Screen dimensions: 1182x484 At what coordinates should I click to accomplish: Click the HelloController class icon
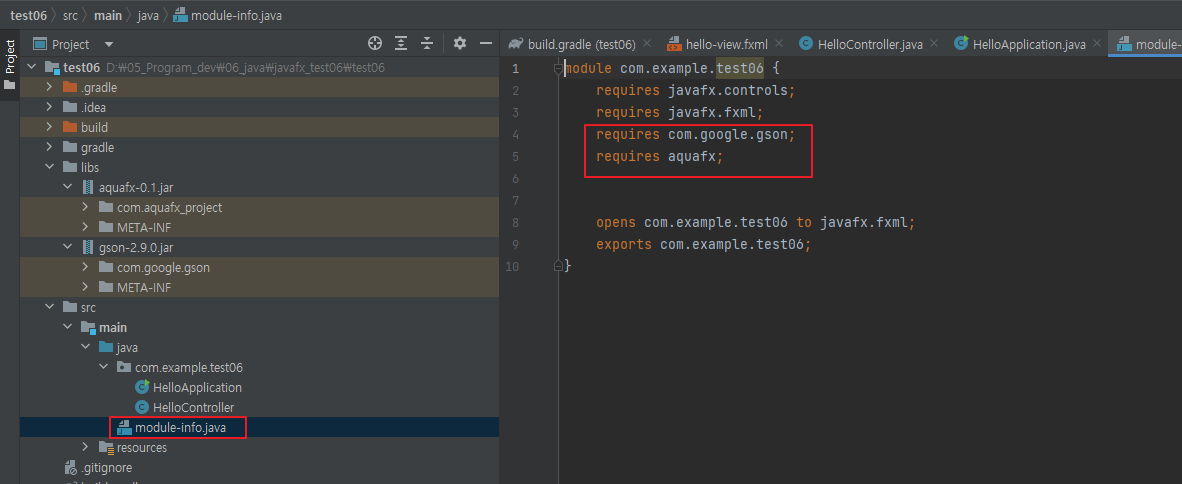click(x=142, y=407)
